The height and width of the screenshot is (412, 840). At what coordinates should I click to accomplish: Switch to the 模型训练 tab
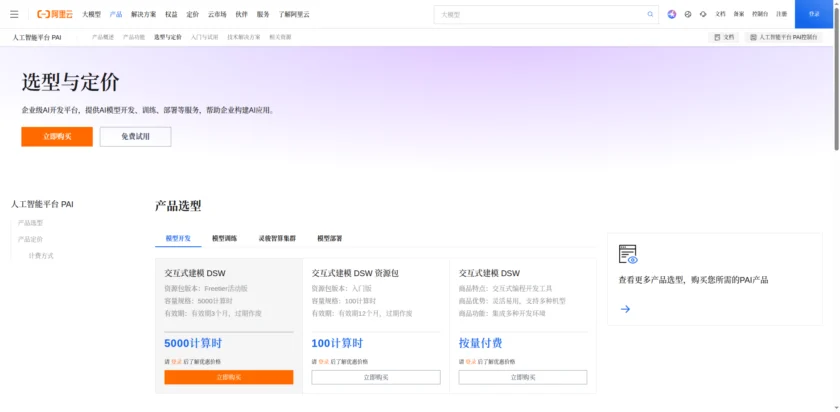pyautogui.click(x=224, y=238)
